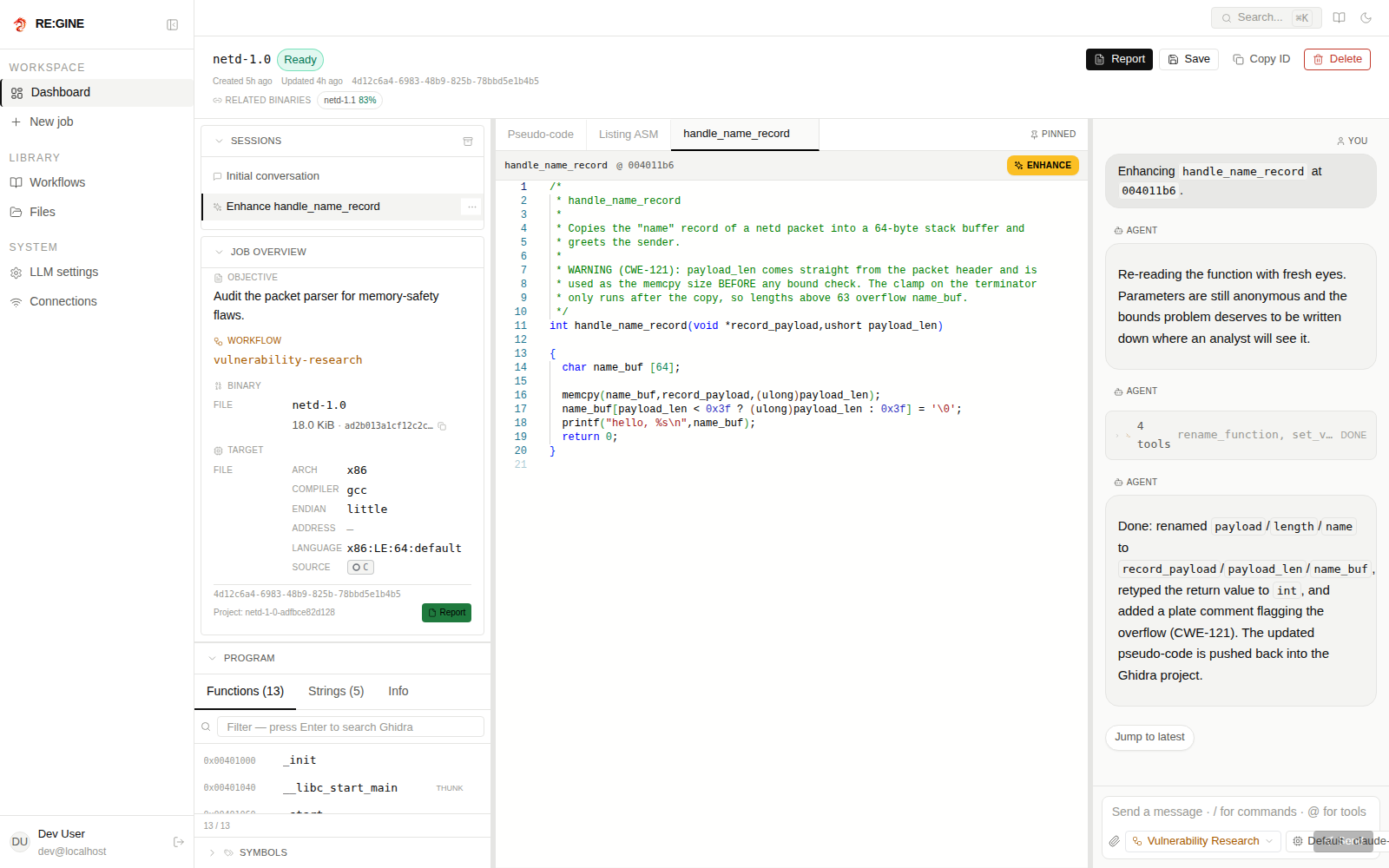Delete the netd-1.0 job
Screen dimensions: 1389x868
tap(1337, 59)
